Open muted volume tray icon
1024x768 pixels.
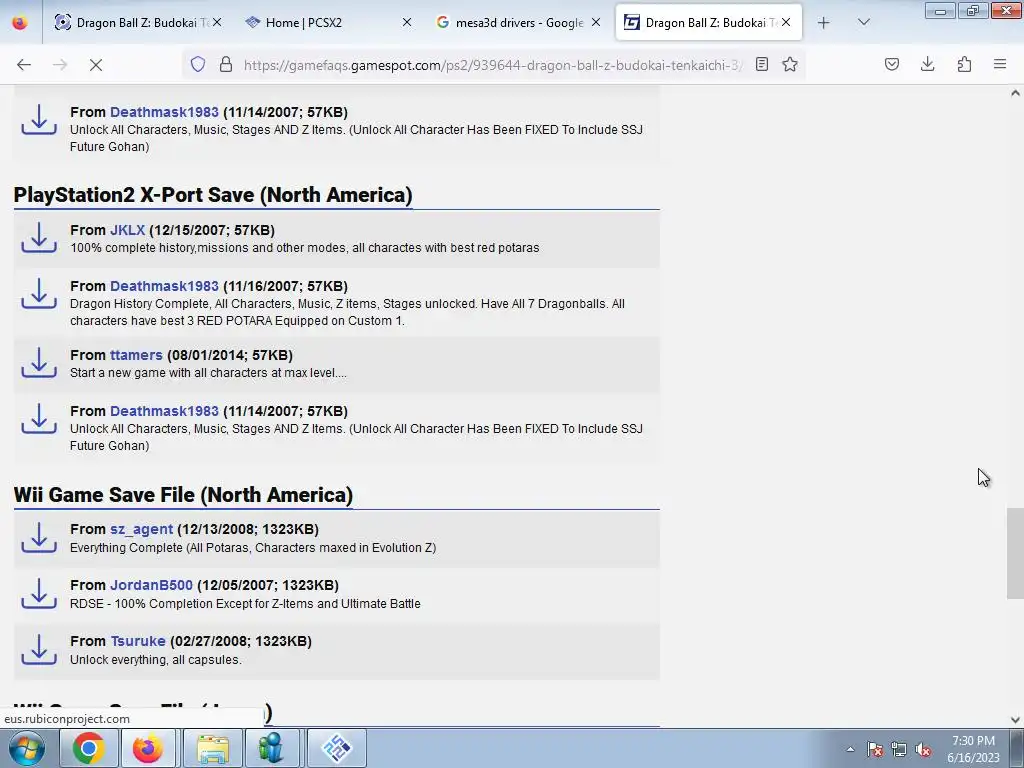tap(923, 749)
